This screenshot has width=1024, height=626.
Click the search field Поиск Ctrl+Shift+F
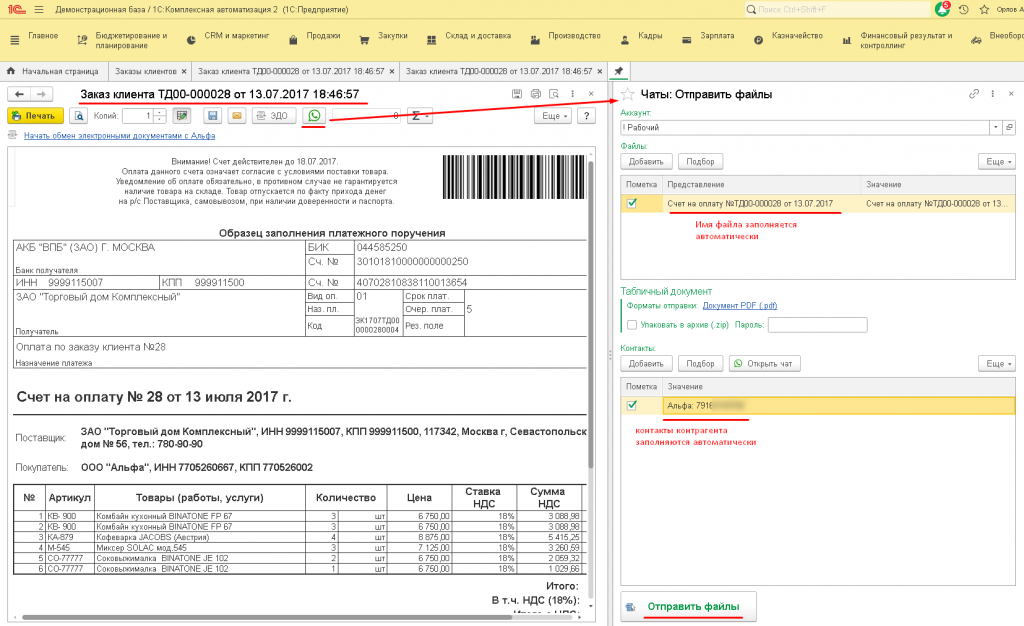pyautogui.click(x=838, y=10)
